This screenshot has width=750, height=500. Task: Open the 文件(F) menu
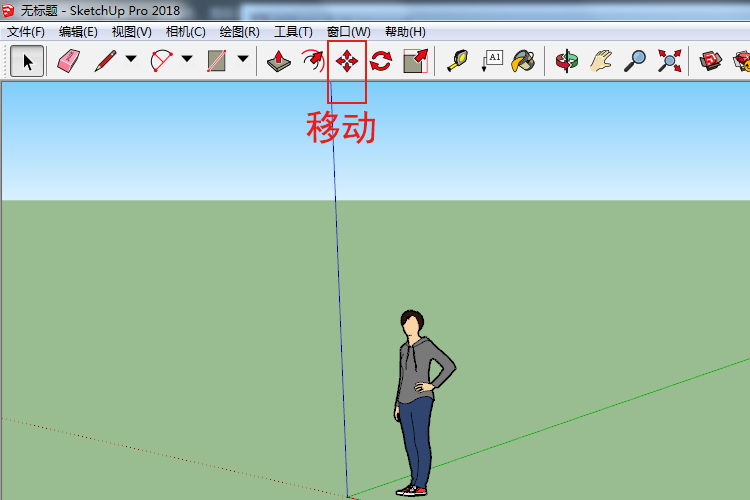(26, 32)
